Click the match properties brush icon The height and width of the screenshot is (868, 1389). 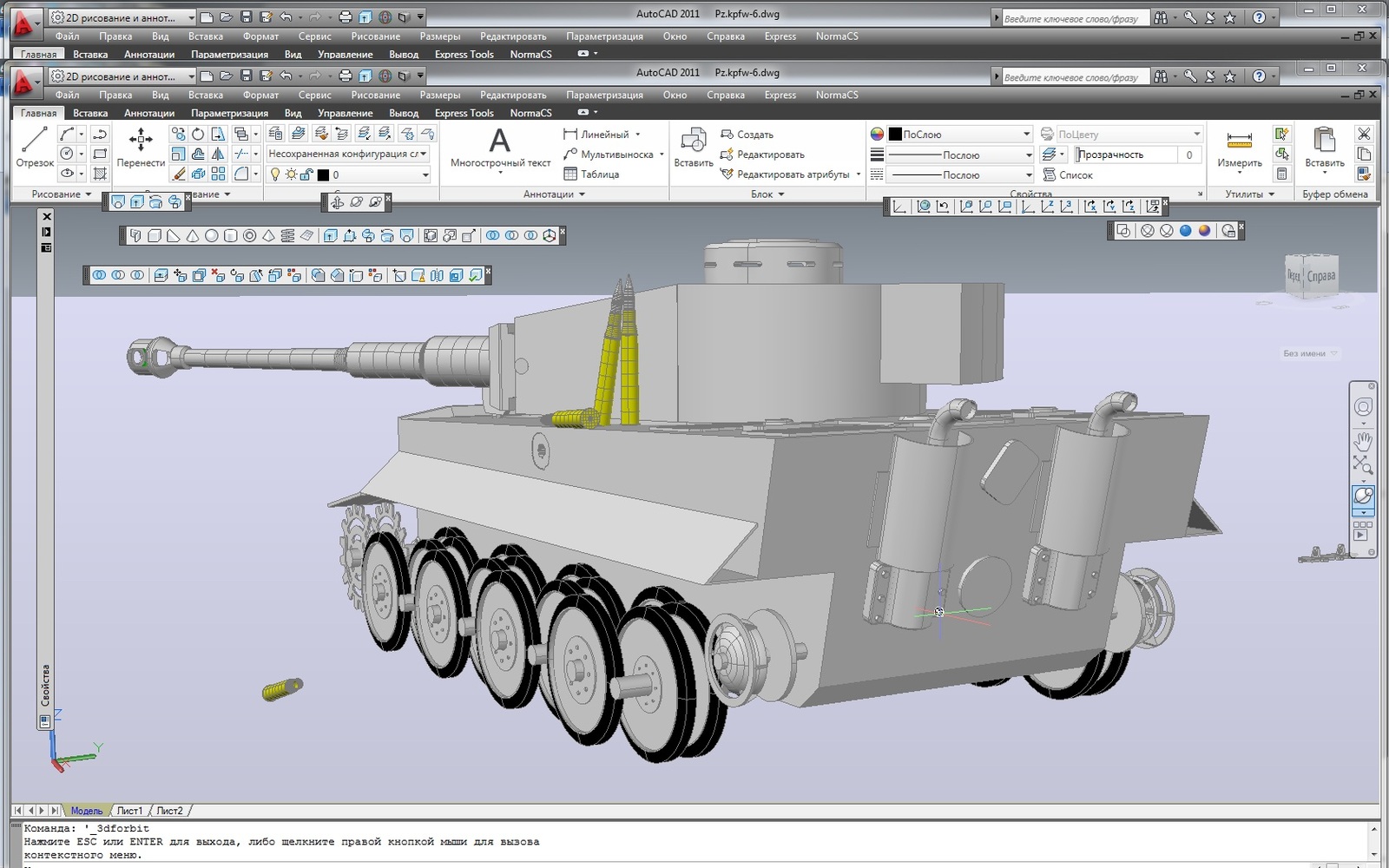[1363, 174]
